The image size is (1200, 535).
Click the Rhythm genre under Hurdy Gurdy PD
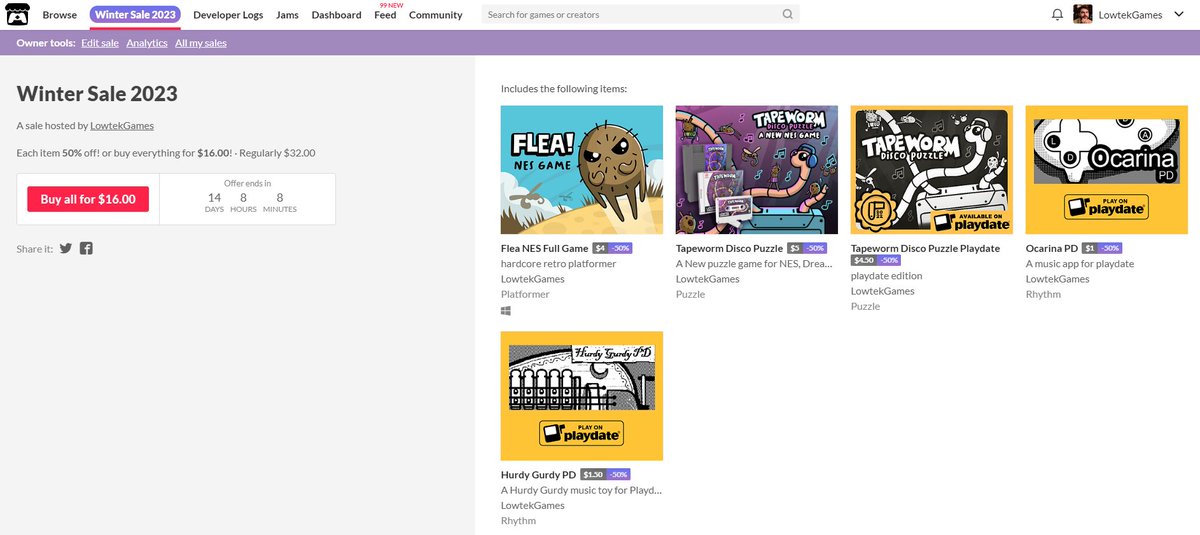tap(518, 521)
